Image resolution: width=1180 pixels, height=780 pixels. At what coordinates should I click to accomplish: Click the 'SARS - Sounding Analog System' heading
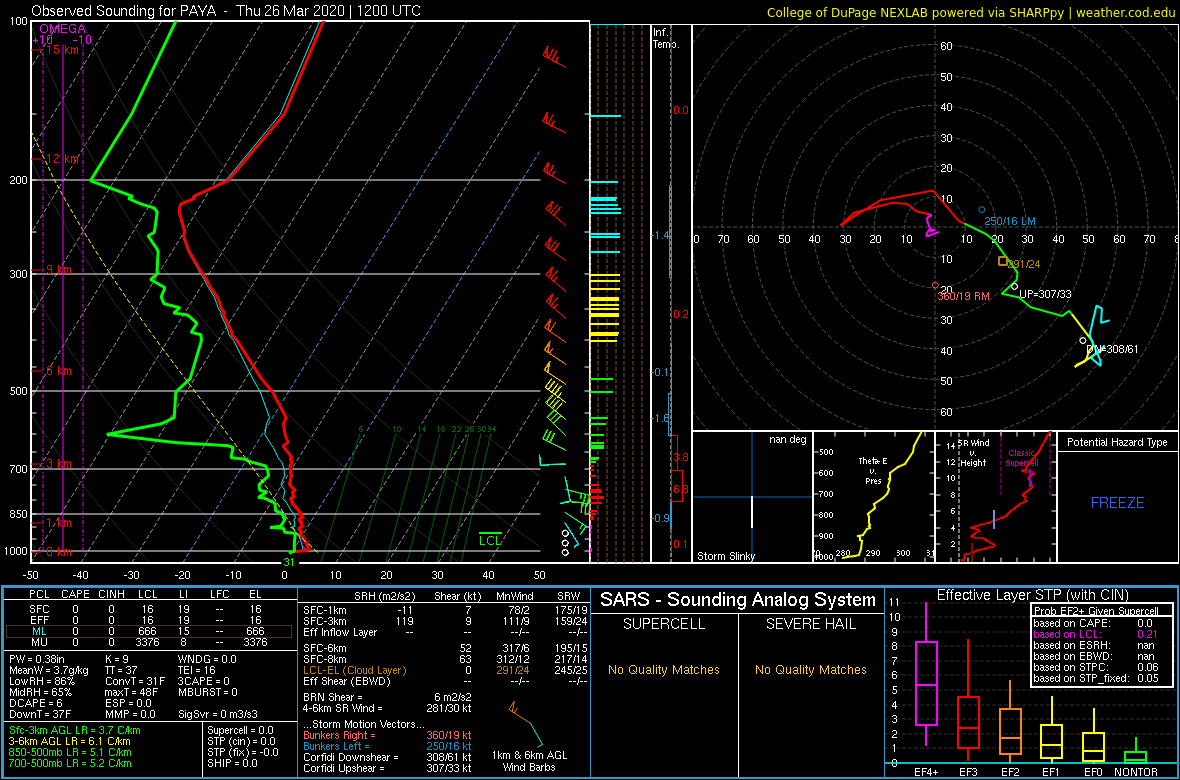click(738, 600)
